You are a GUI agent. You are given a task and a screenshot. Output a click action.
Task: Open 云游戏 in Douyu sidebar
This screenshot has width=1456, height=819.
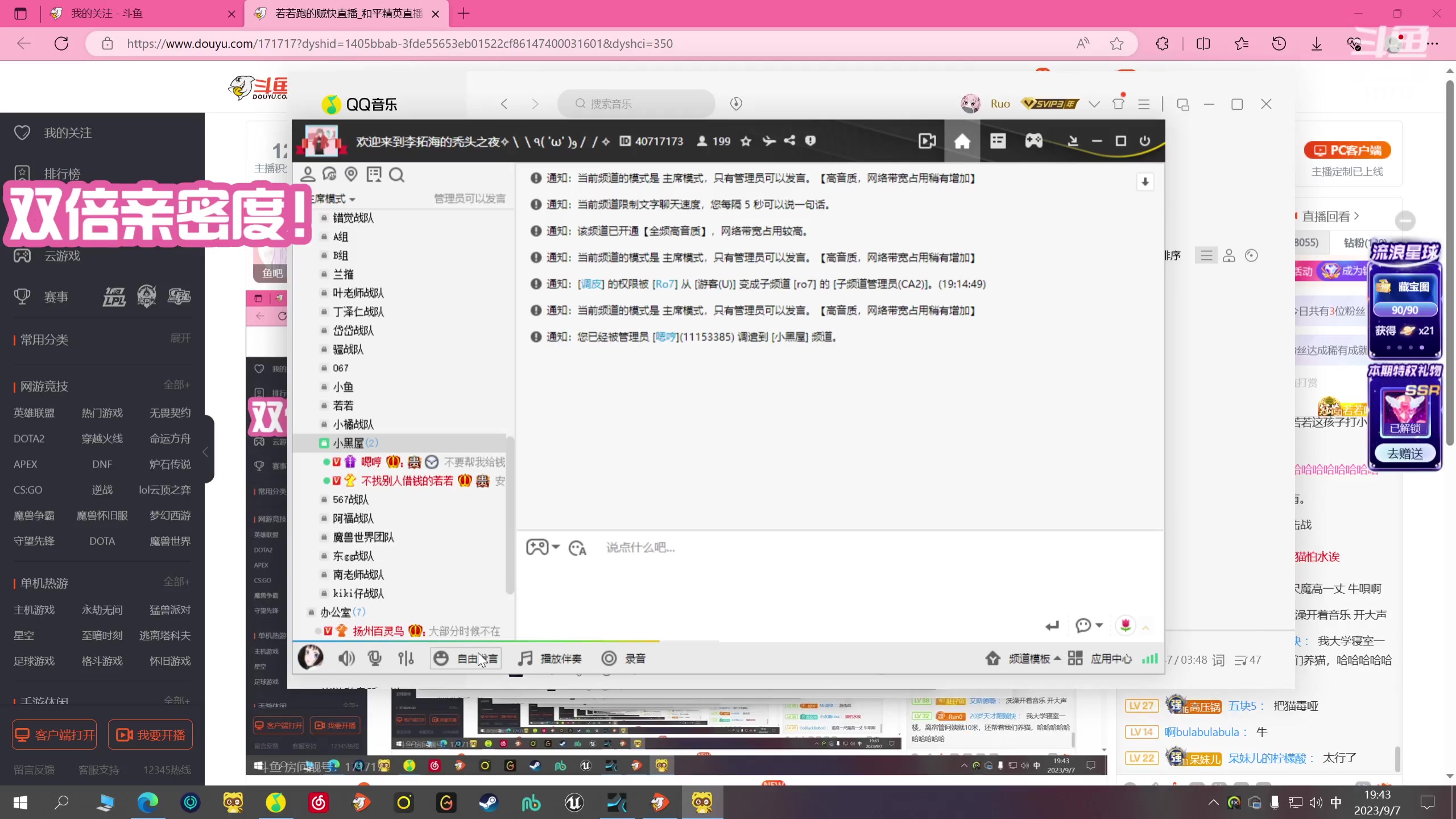click(x=61, y=256)
